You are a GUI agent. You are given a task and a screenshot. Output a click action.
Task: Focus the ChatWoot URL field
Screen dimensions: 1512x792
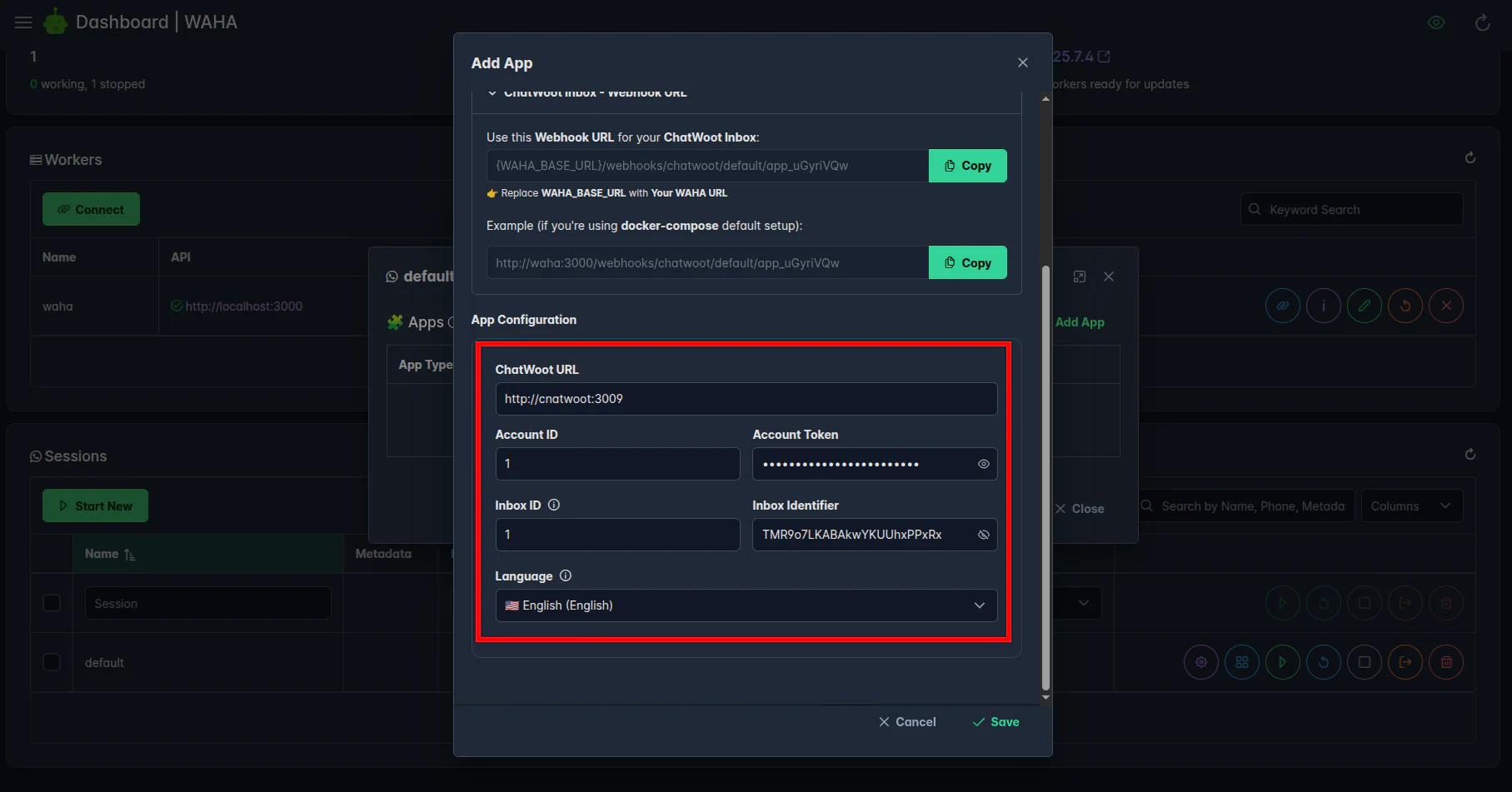click(x=746, y=399)
